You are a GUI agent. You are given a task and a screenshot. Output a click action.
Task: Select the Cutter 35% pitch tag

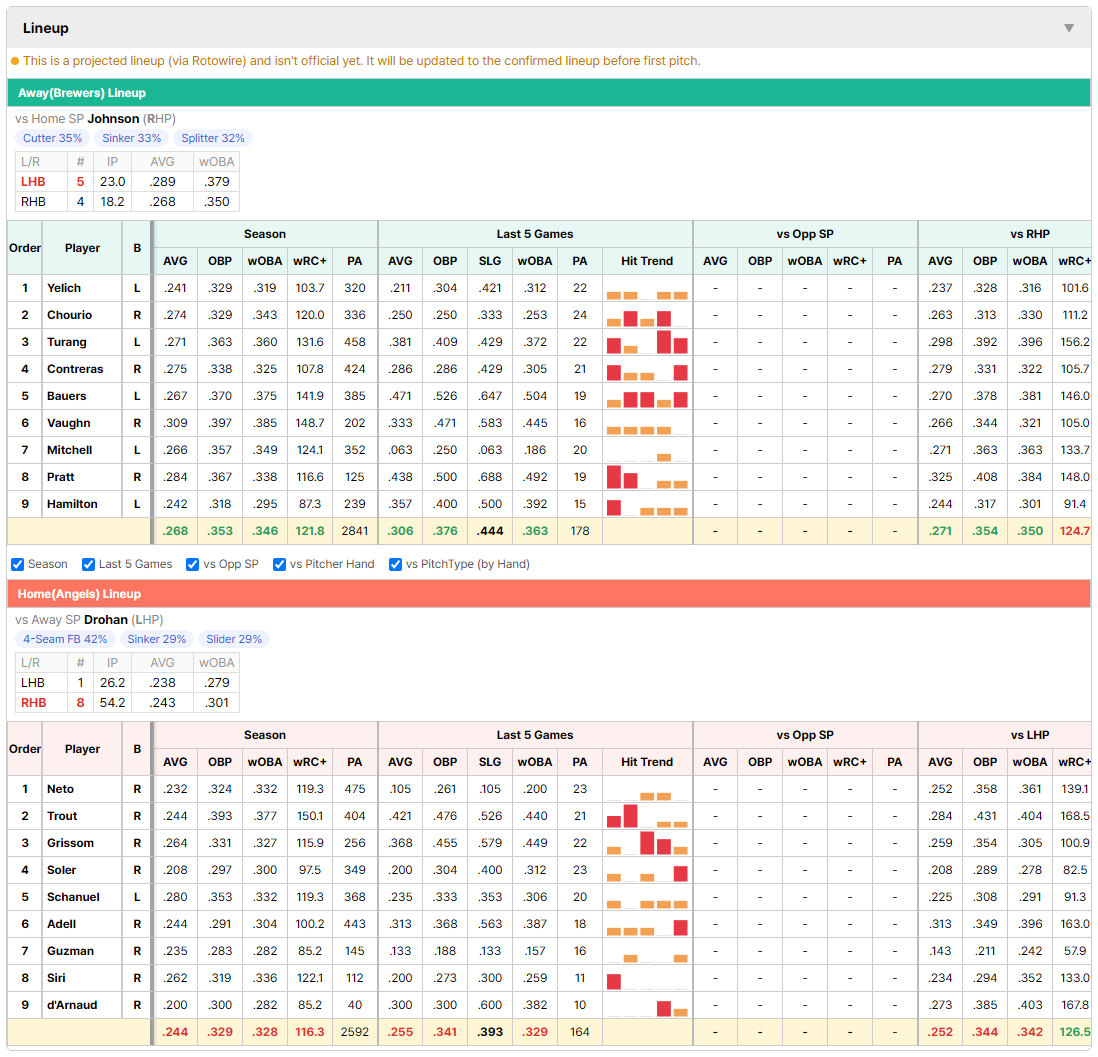53,138
